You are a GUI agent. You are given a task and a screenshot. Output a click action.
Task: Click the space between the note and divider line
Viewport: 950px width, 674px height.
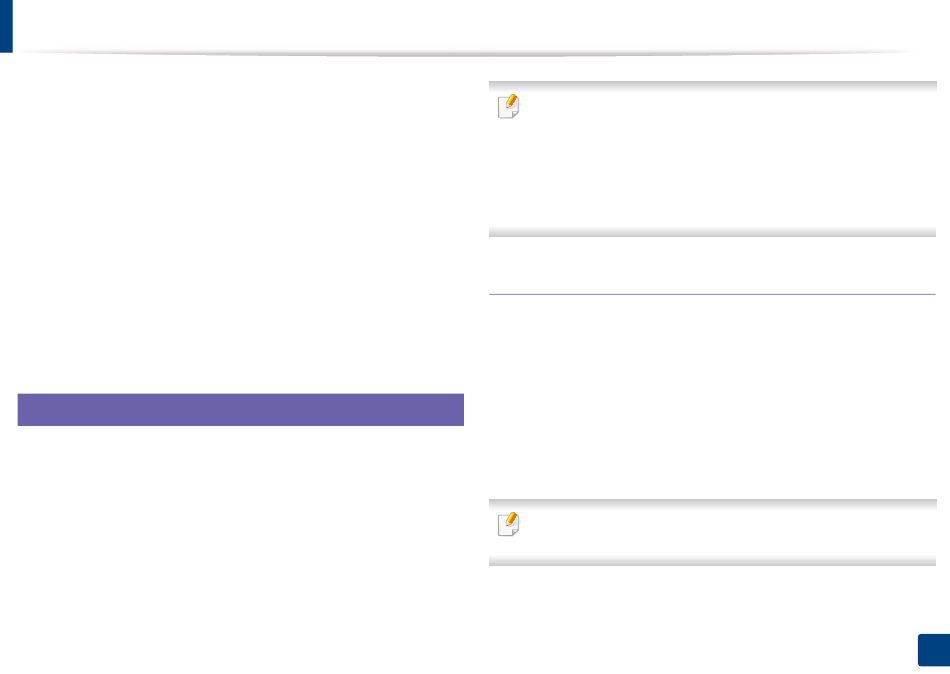712,265
